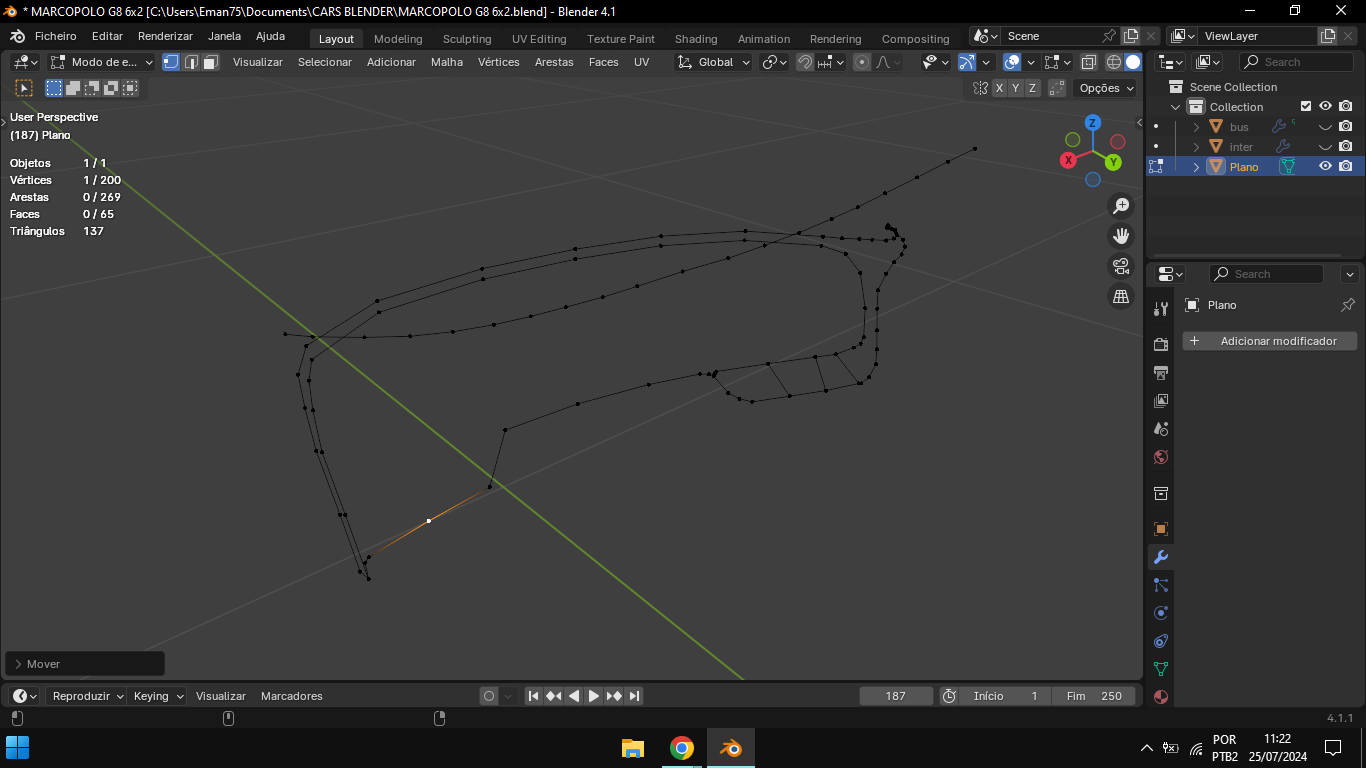Open the Collection properties tab
This screenshot has width=1366, height=768.
(x=1161, y=493)
